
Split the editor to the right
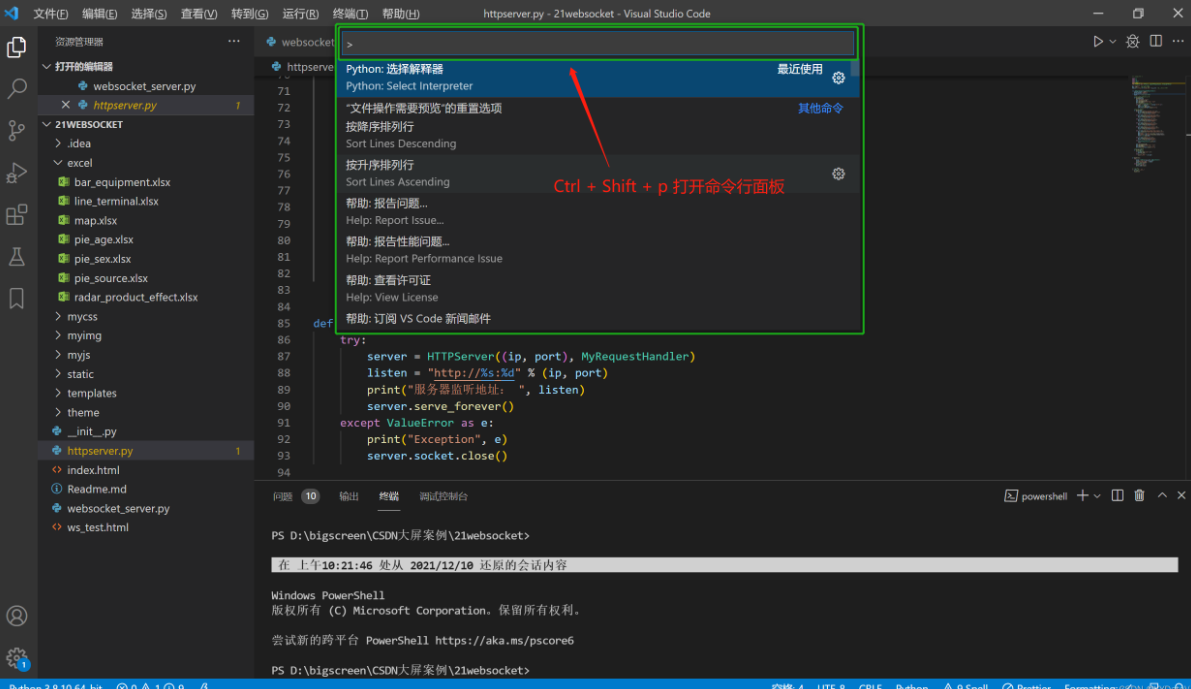pyautogui.click(x=1155, y=42)
